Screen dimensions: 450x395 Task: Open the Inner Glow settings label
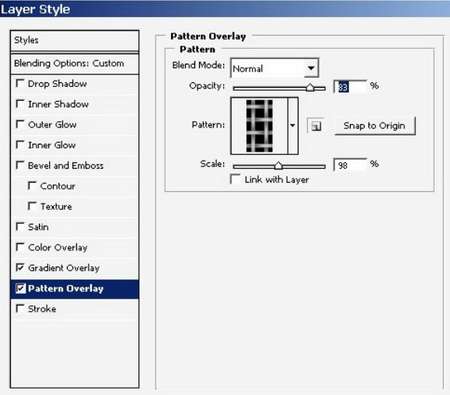(52, 145)
